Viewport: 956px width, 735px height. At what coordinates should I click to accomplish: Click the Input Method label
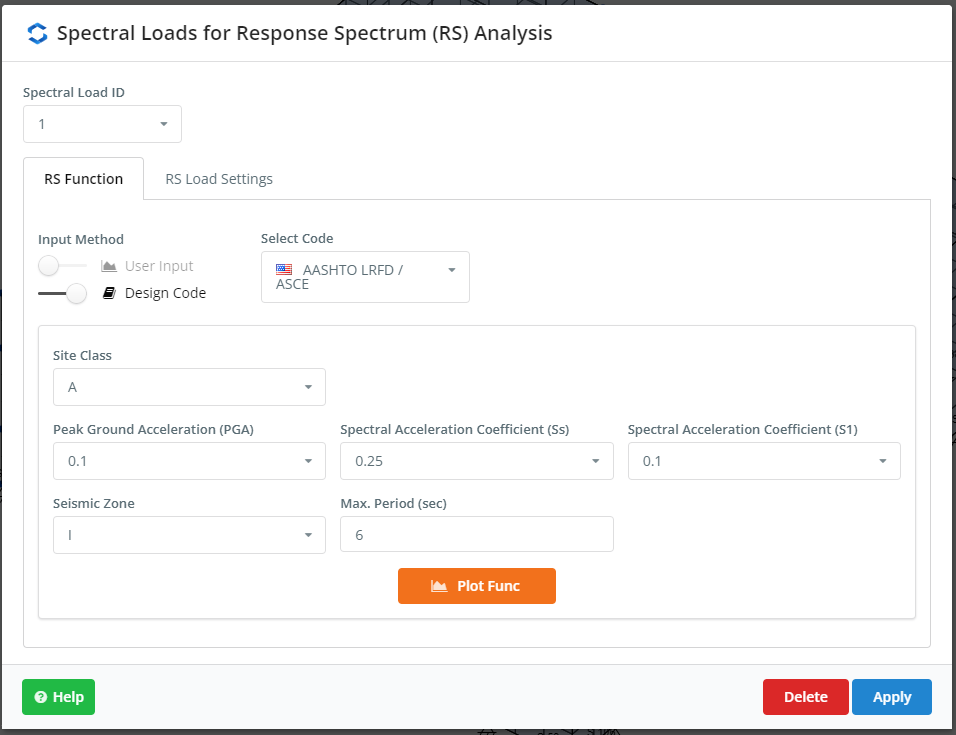click(x=81, y=240)
